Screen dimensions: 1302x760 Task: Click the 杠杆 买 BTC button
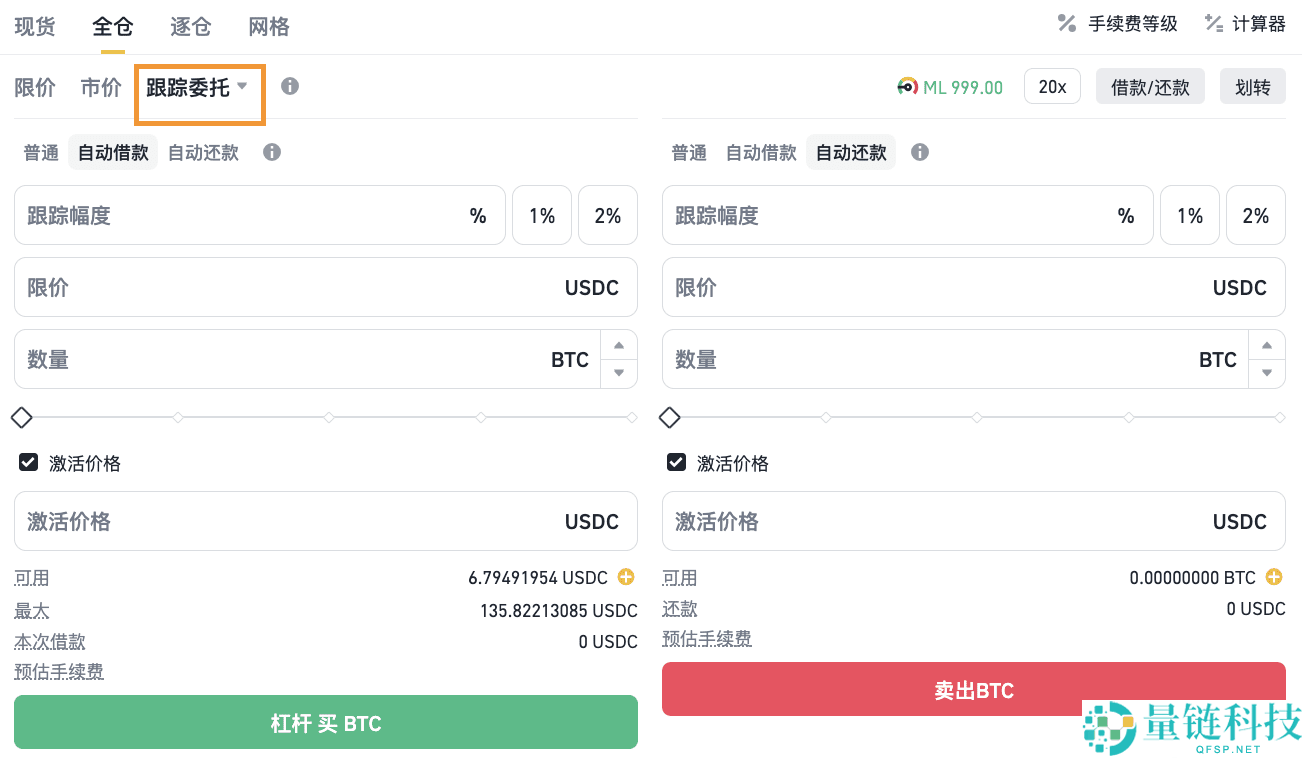(325, 721)
